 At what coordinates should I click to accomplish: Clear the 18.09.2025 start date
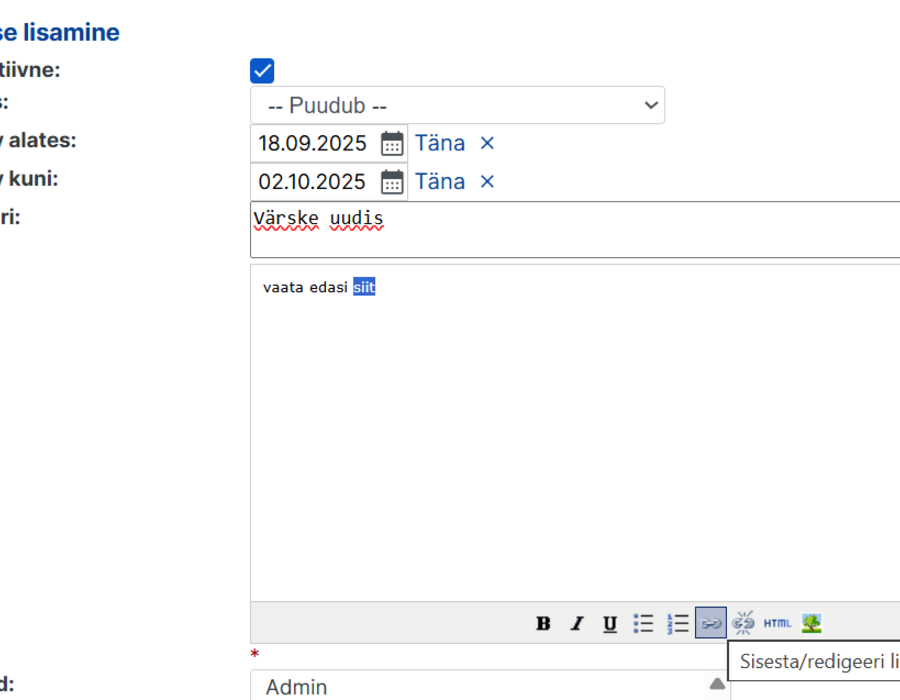click(x=487, y=143)
